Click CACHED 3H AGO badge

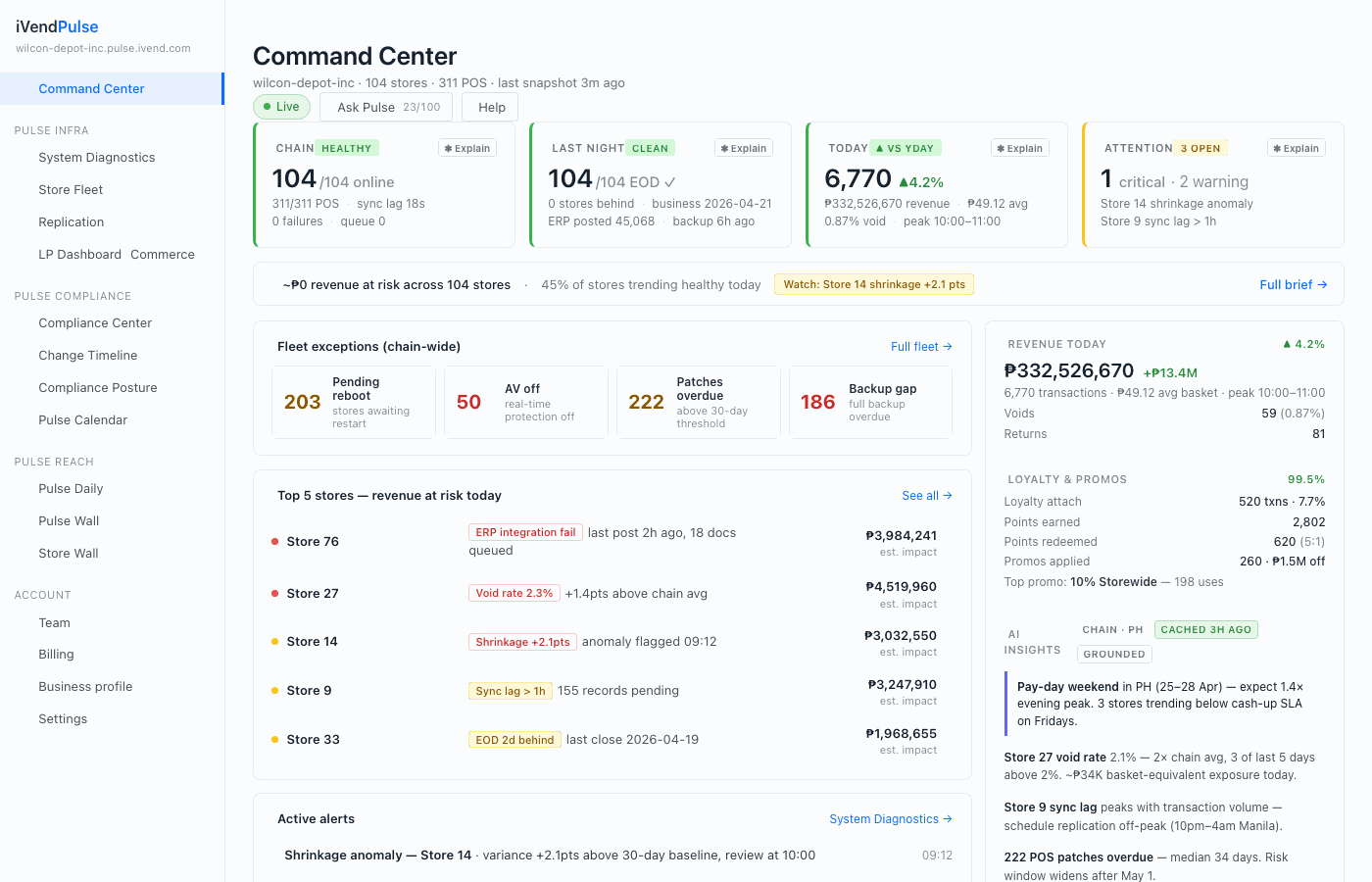click(1206, 629)
